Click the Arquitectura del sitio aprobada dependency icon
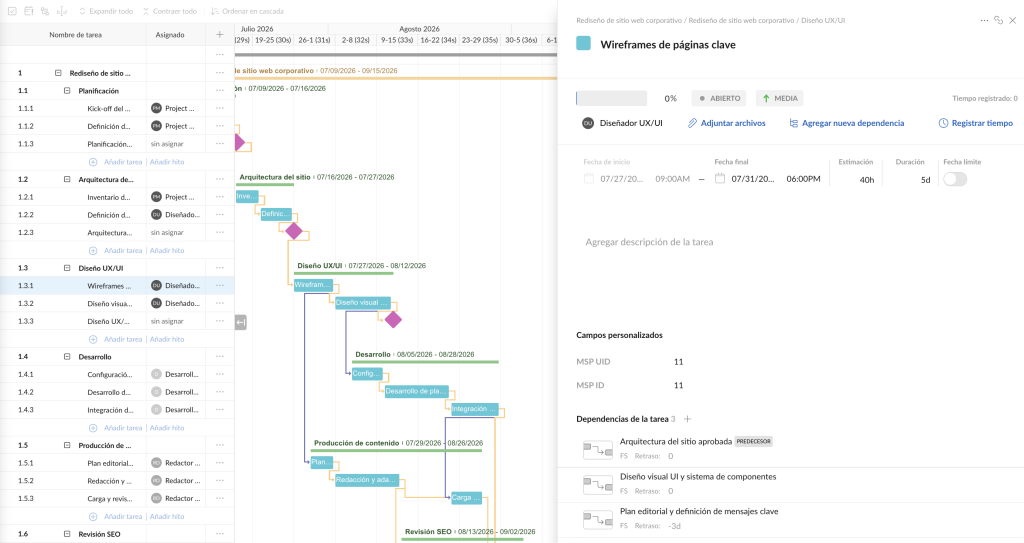This screenshot has width=1024, height=543. click(598, 450)
